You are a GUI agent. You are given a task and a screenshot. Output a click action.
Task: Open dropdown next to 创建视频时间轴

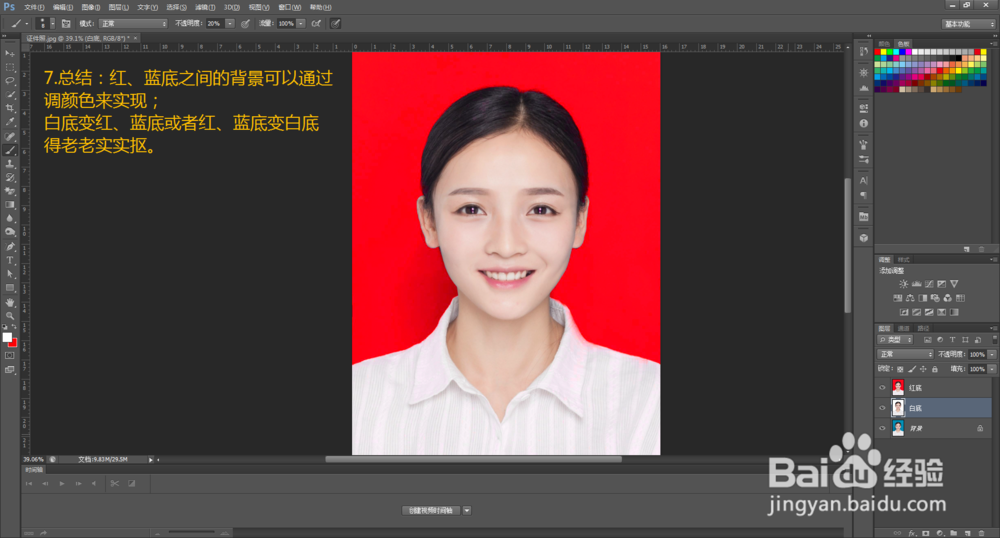(467, 511)
